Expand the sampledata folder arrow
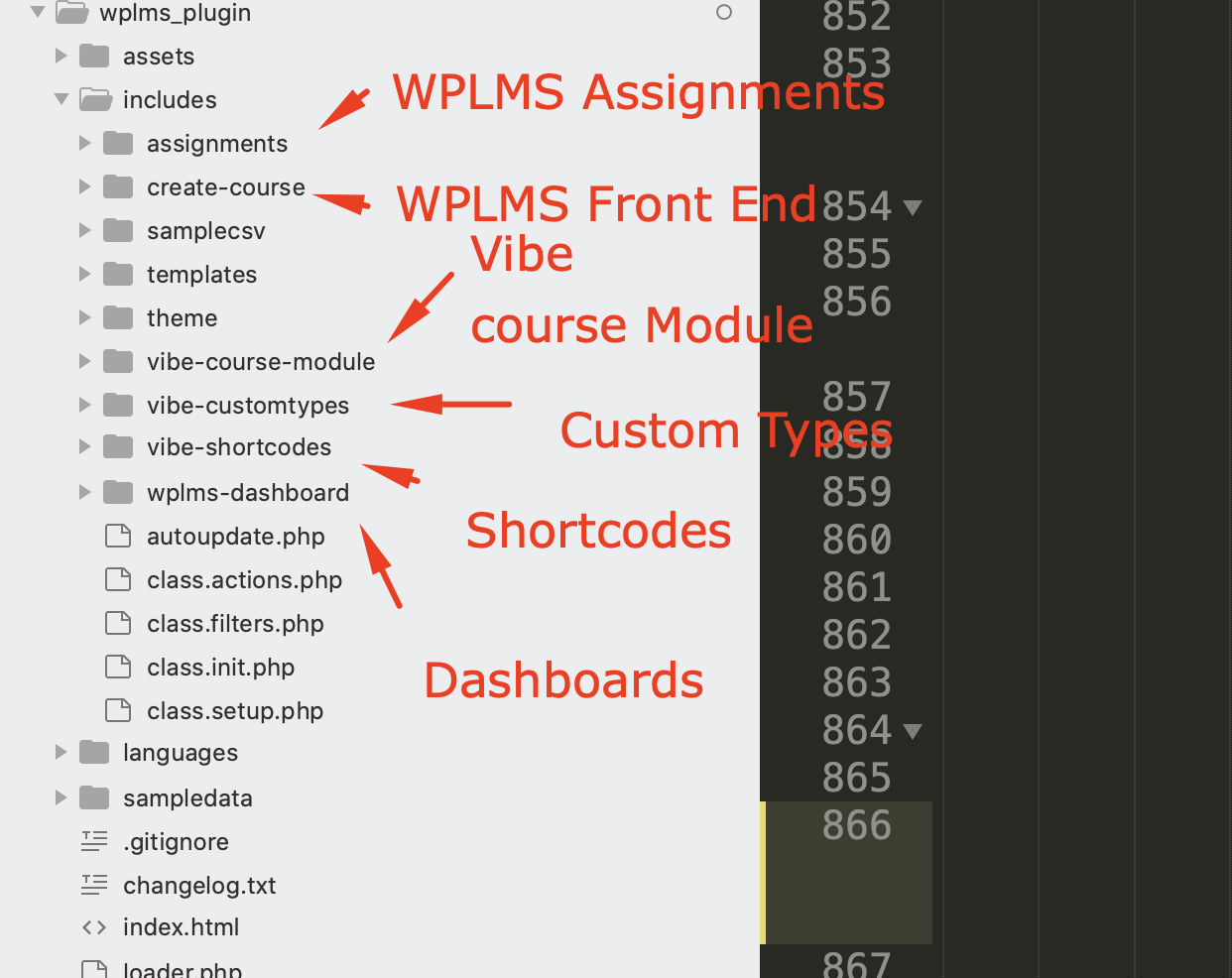The width and height of the screenshot is (1232, 978). (62, 798)
